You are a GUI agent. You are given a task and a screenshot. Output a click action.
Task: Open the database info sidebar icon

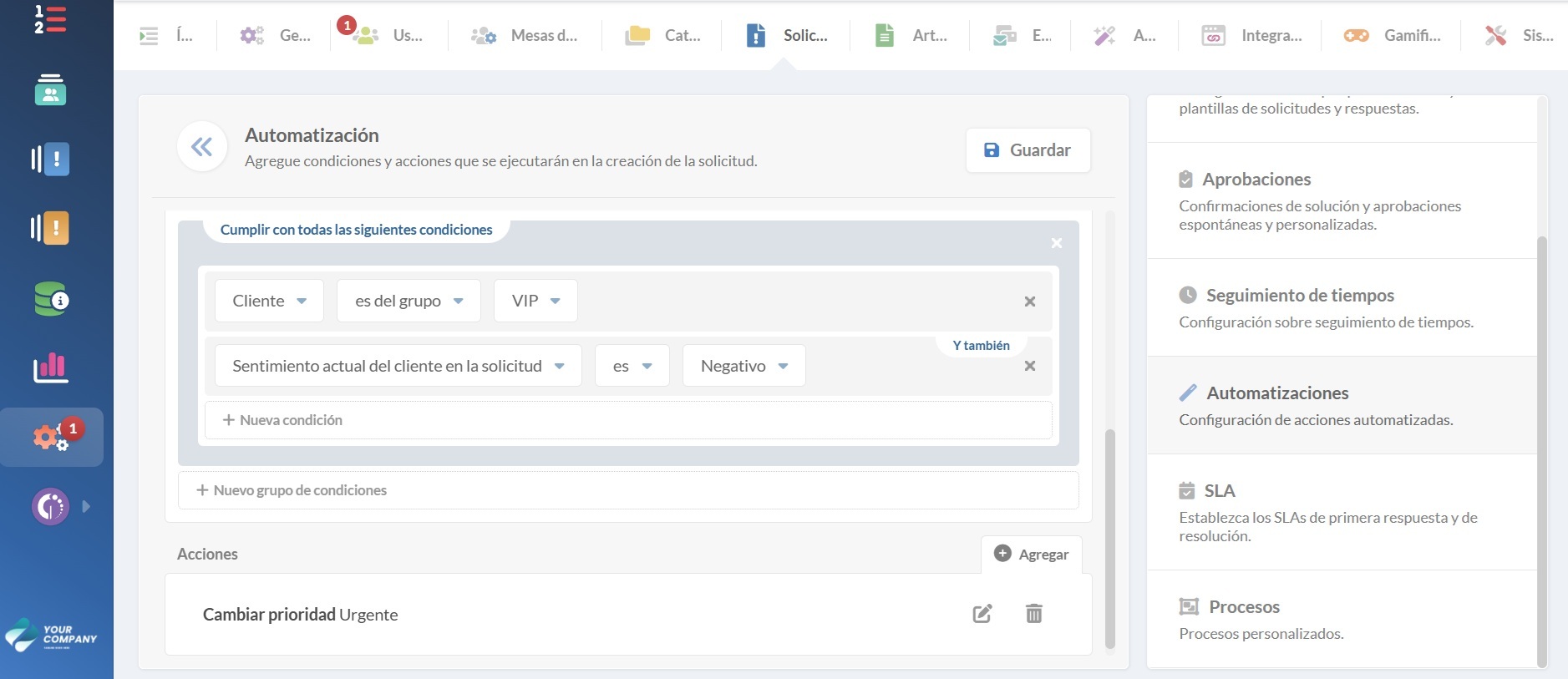(x=51, y=299)
